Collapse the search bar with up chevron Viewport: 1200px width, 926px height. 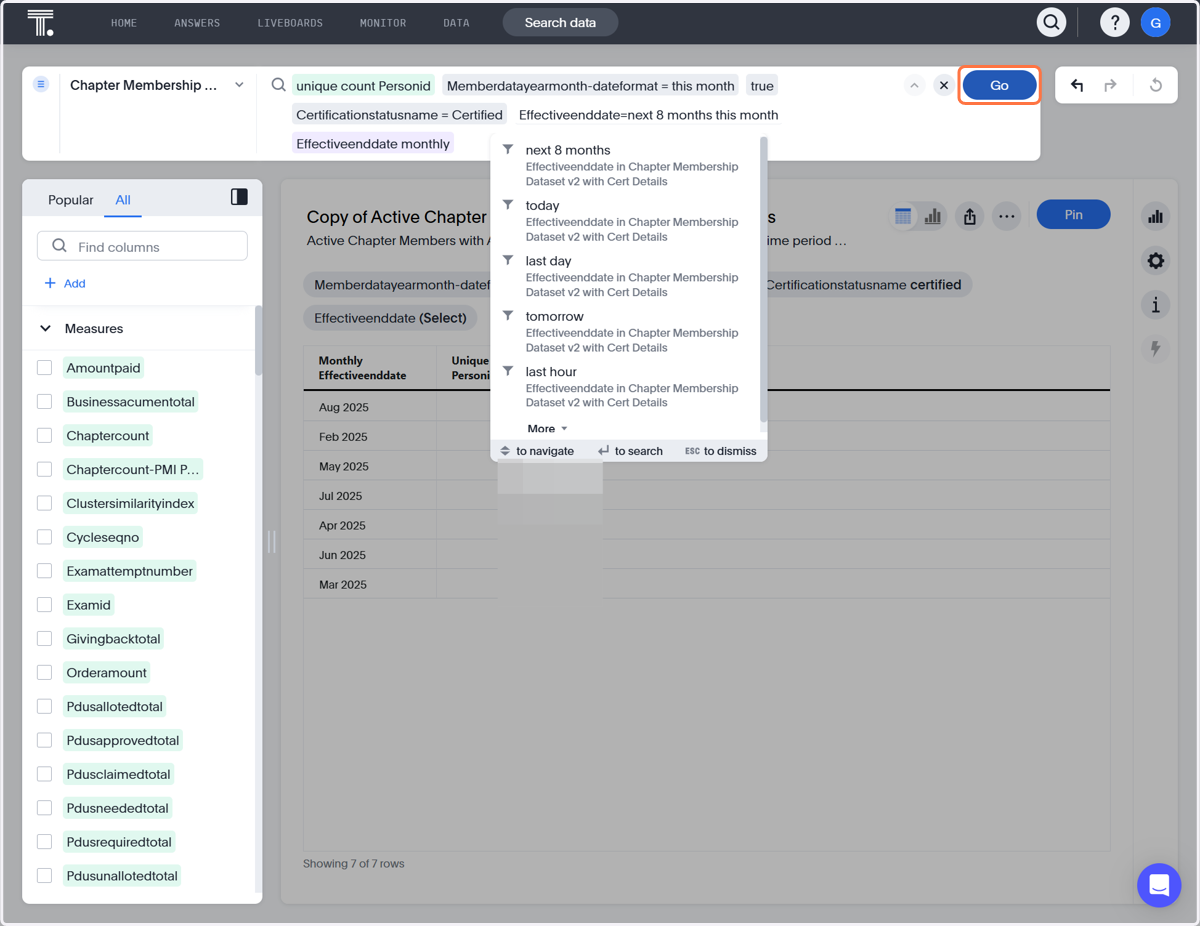click(x=914, y=86)
